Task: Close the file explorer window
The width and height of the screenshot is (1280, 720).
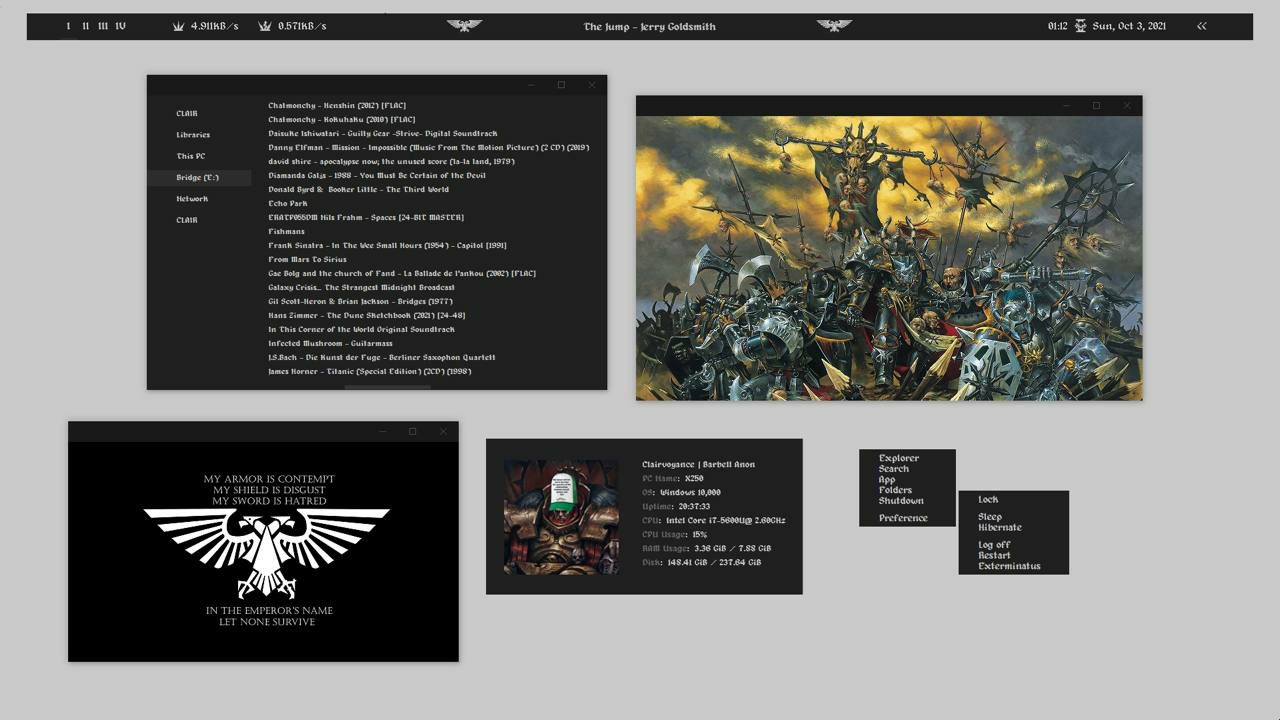Action: click(591, 85)
